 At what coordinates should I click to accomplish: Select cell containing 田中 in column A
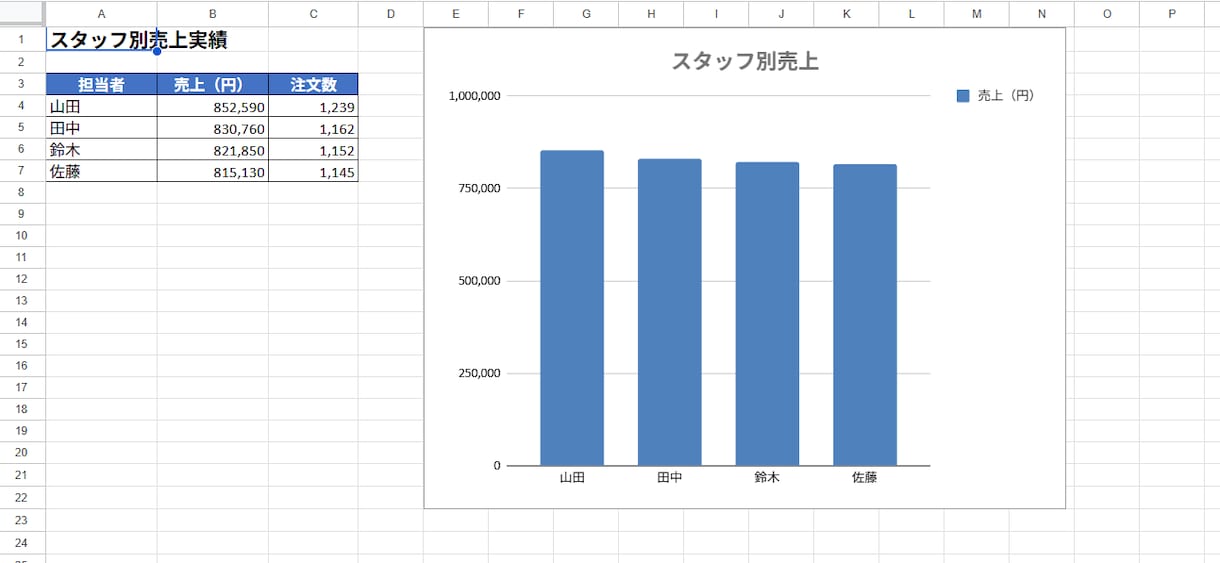(101, 128)
